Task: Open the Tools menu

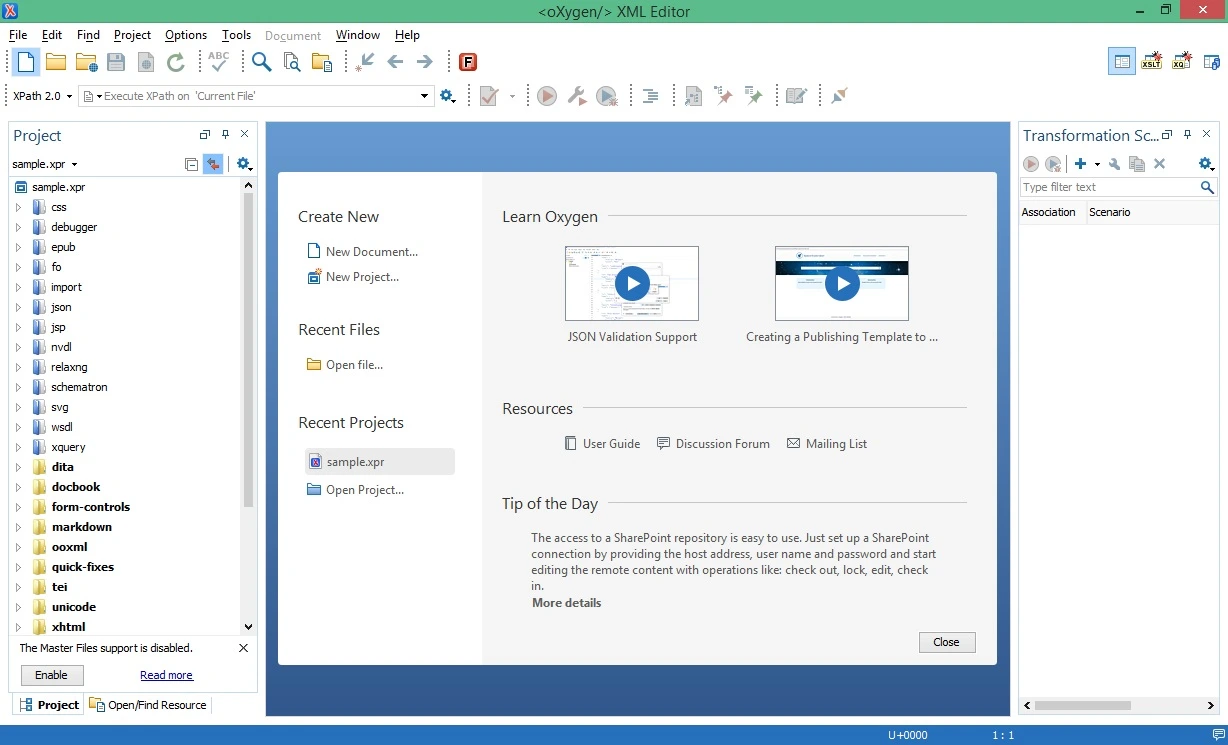Action: coord(236,35)
